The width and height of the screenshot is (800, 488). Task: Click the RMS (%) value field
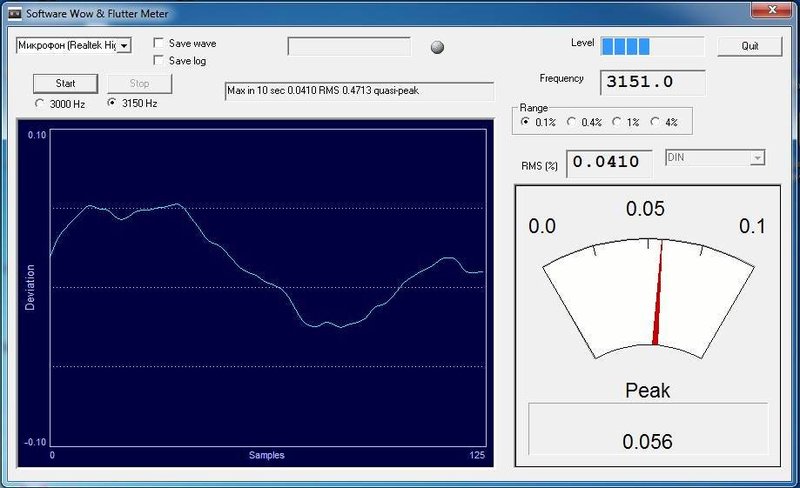(x=609, y=163)
